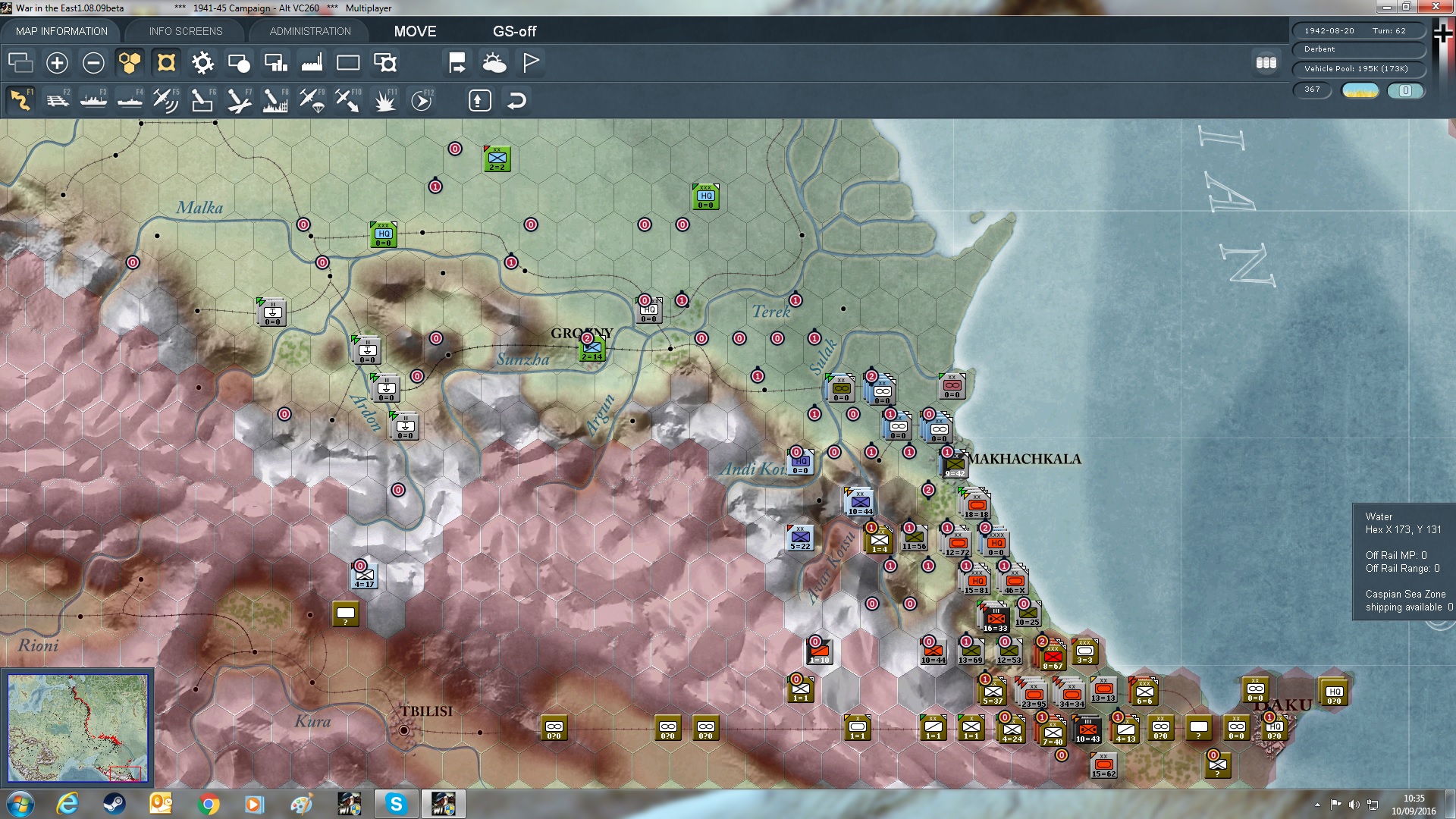Select F8 bomb city mode
Viewport: 1456px width, 819px height.
coord(275,100)
